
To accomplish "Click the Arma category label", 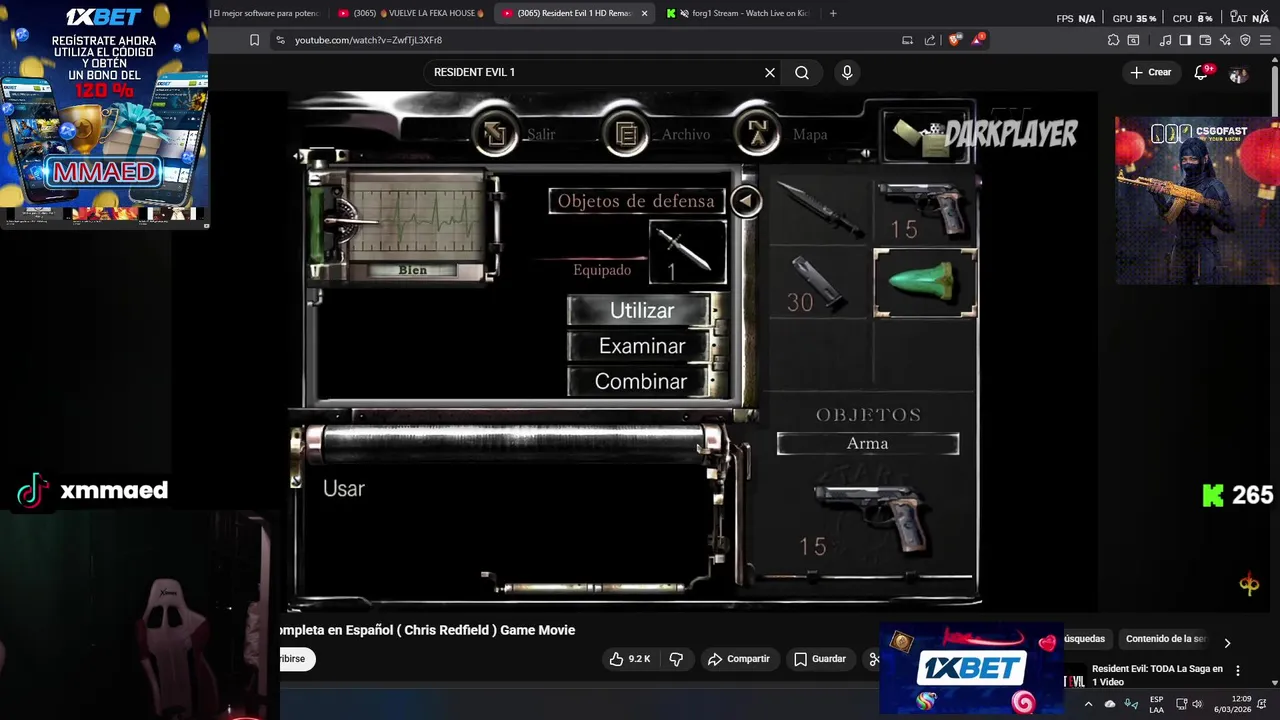I will pos(867,443).
